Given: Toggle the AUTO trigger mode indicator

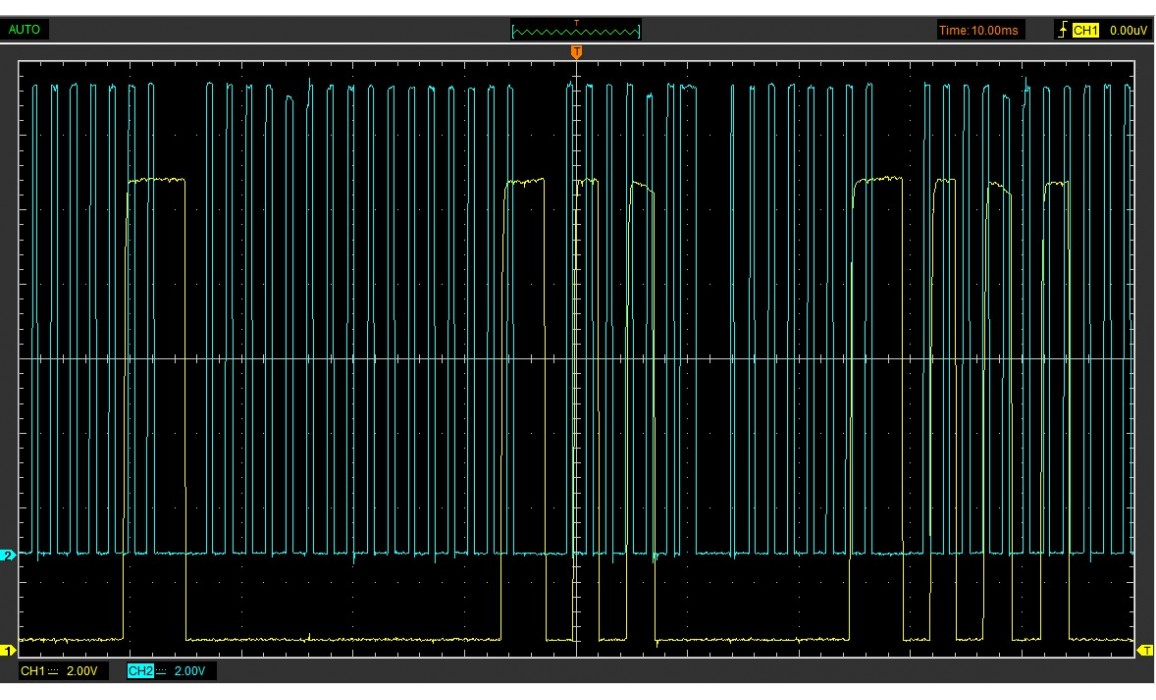Looking at the screenshot, I should tap(25, 30).
